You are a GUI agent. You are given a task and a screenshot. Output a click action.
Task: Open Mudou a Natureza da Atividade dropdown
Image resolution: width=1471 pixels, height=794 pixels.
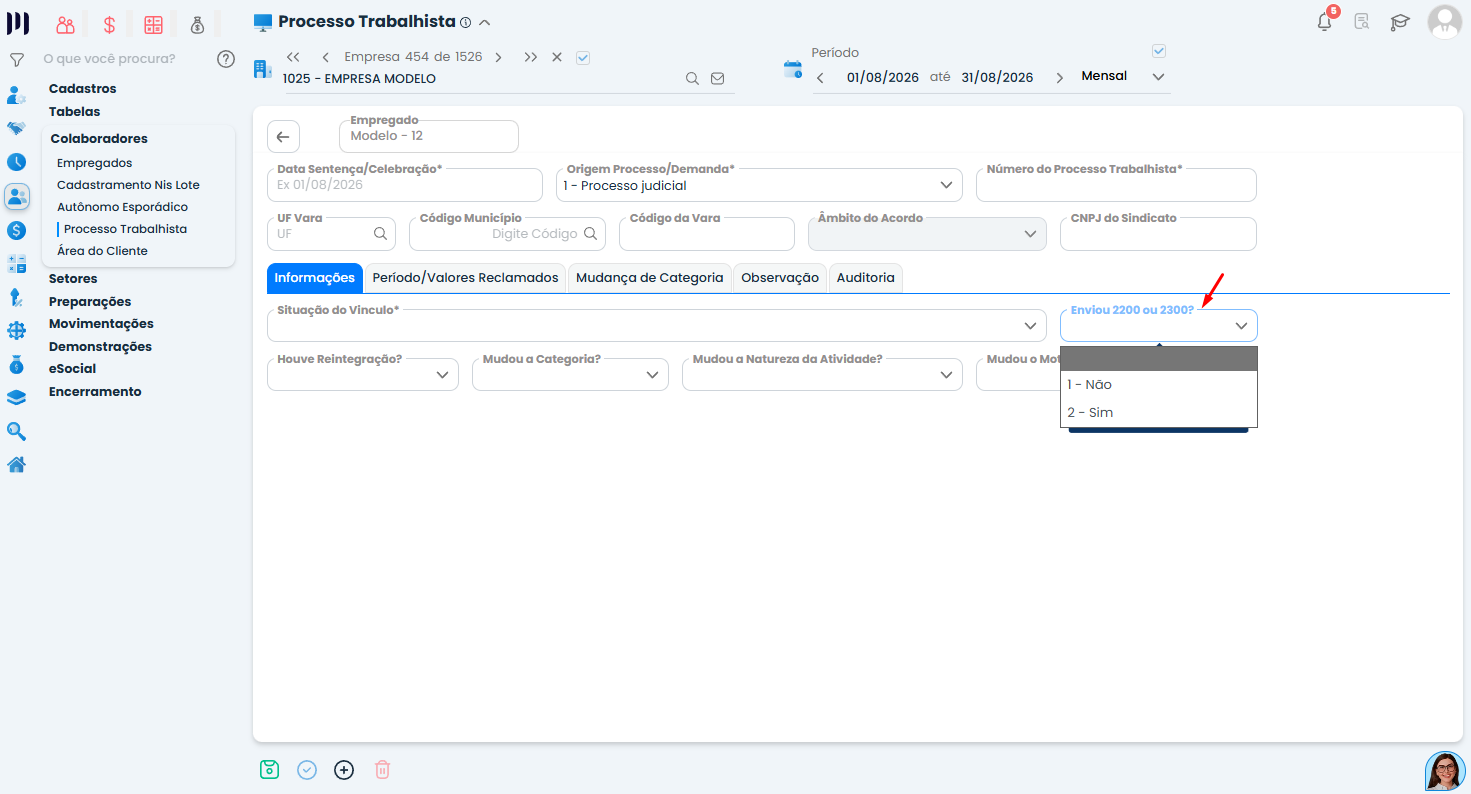[x=822, y=374]
